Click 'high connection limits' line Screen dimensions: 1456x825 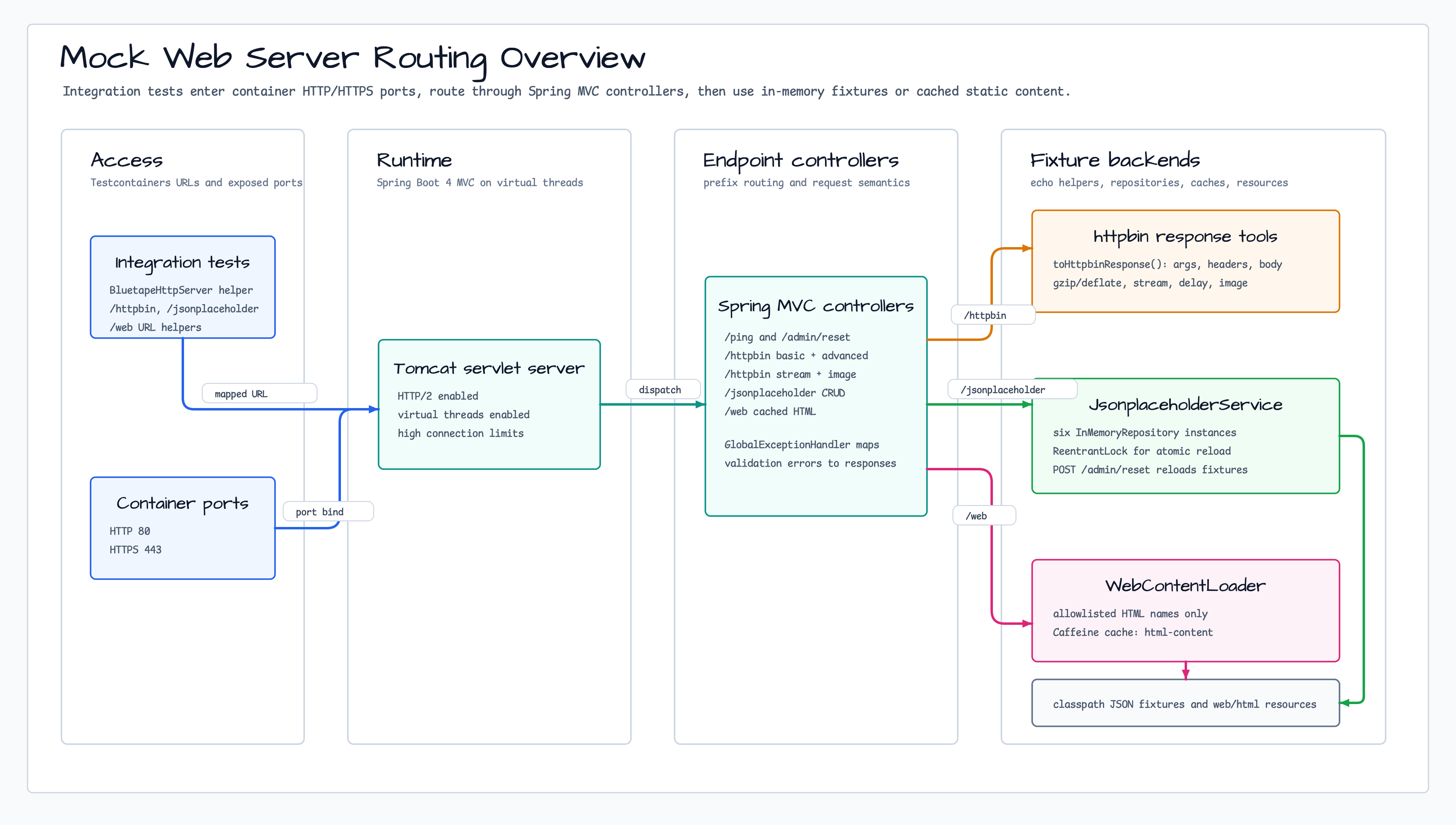click(460, 434)
